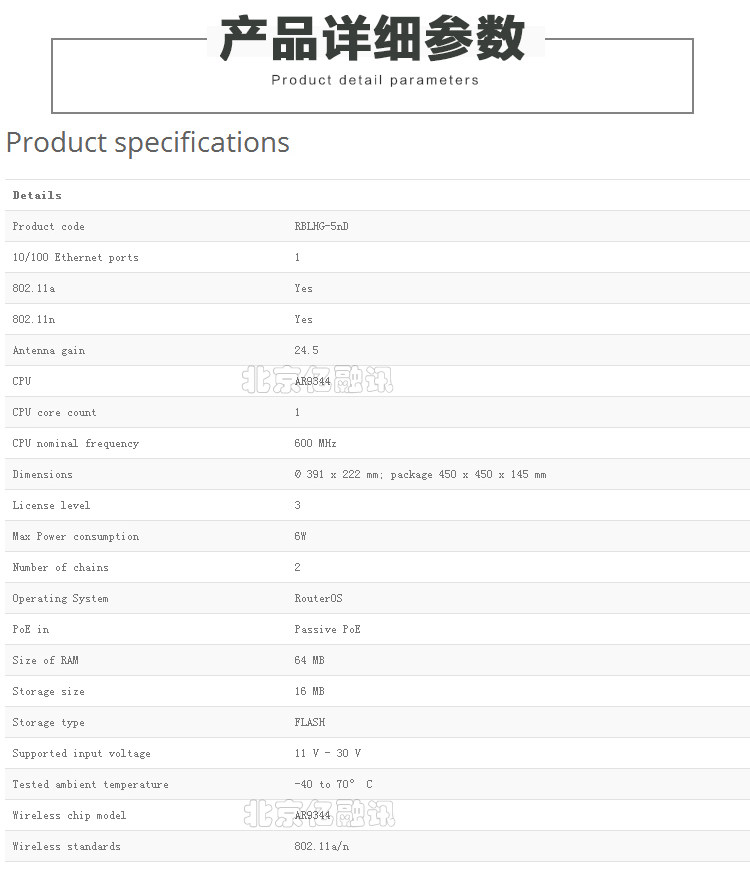Screen dimensions: 750x871
Task: Click the RBLHG-5nD product code value
Action: tap(321, 226)
